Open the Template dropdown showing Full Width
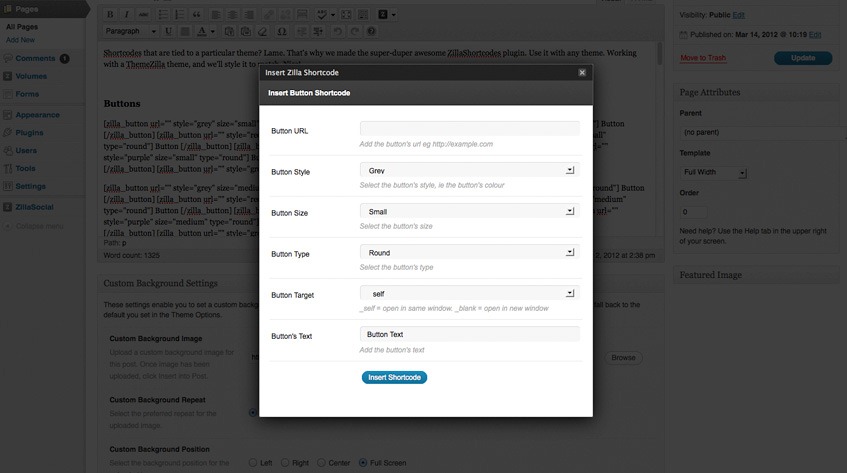847x473 pixels. pyautogui.click(x=713, y=172)
